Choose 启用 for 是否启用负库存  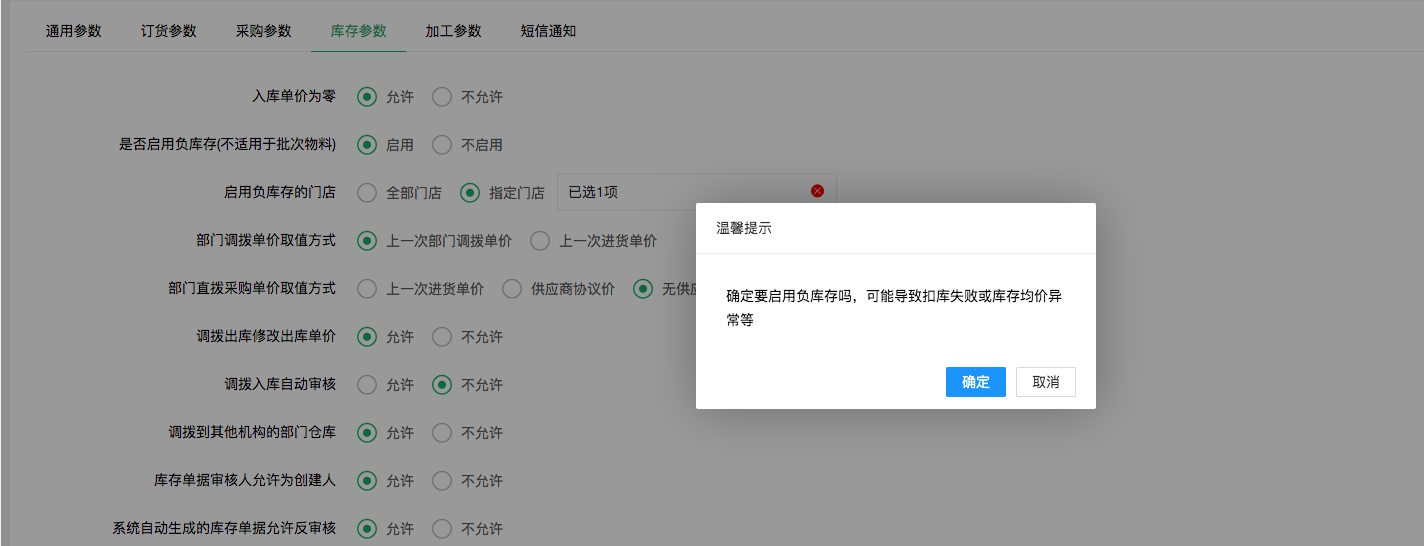[367, 145]
